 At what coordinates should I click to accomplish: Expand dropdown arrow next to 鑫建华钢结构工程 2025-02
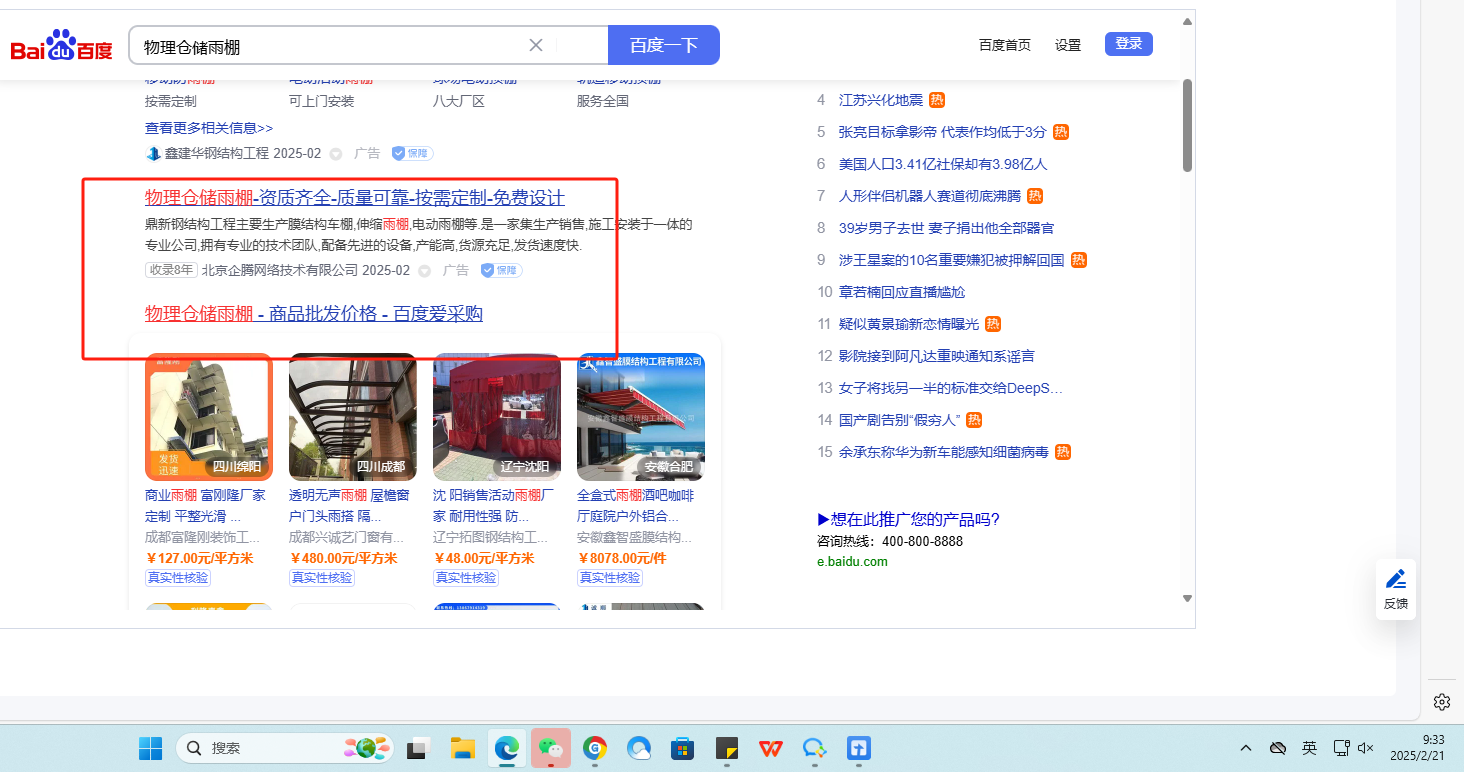[336, 154]
